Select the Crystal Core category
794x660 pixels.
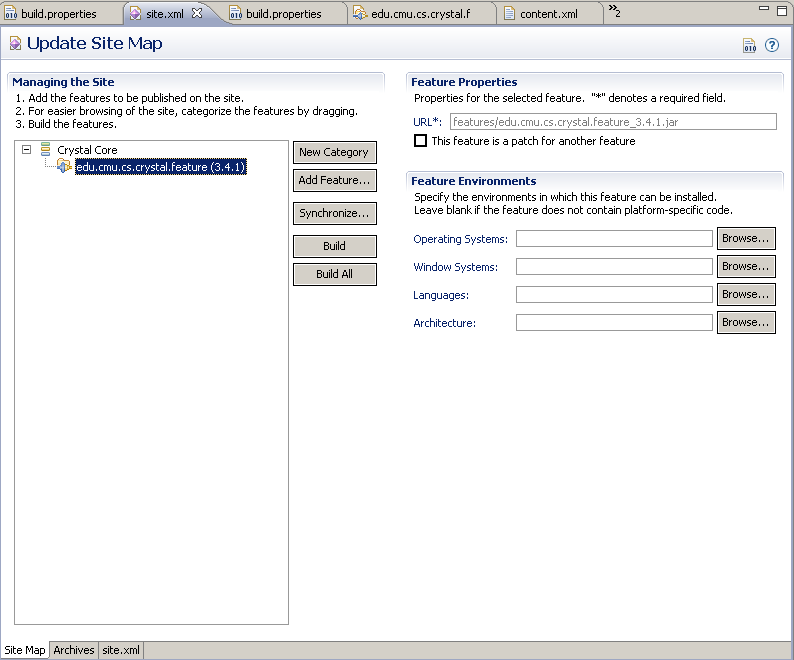pyautogui.click(x=87, y=150)
